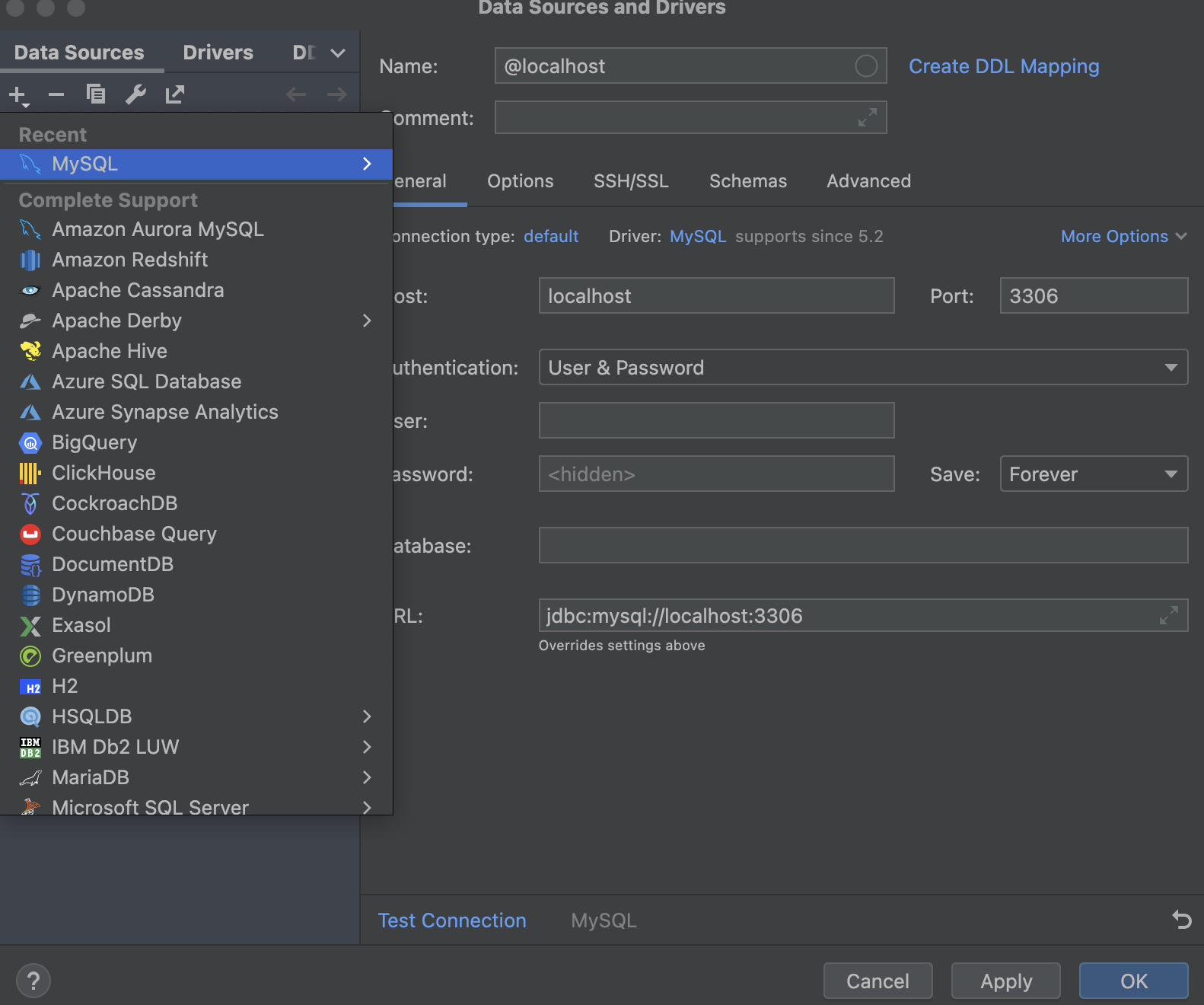Open driver settings via wrench icon
This screenshot has height=1005, width=1204.
click(135, 94)
